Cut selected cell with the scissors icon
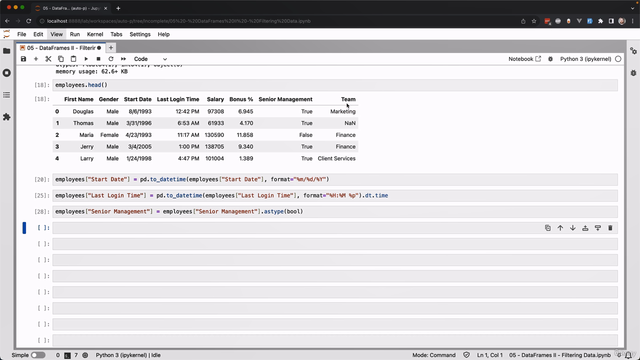The image size is (640, 360). point(48,59)
